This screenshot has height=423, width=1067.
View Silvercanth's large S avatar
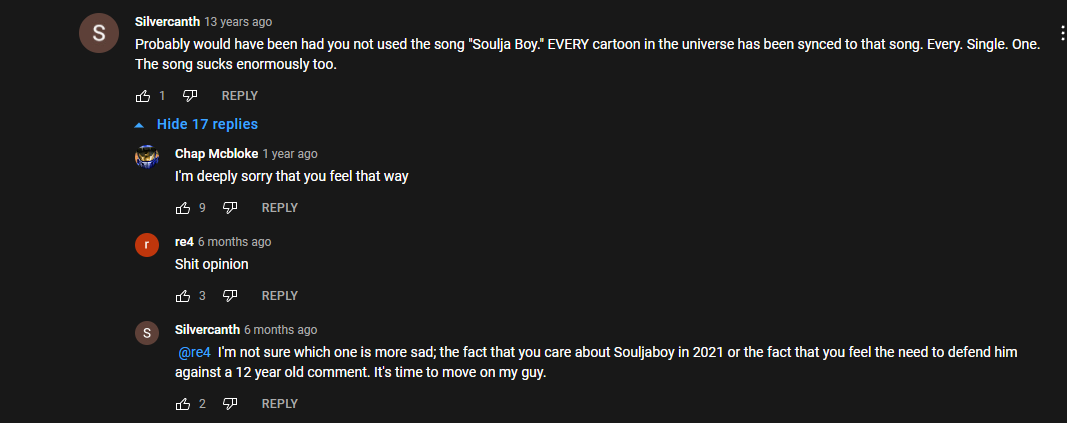pos(99,33)
